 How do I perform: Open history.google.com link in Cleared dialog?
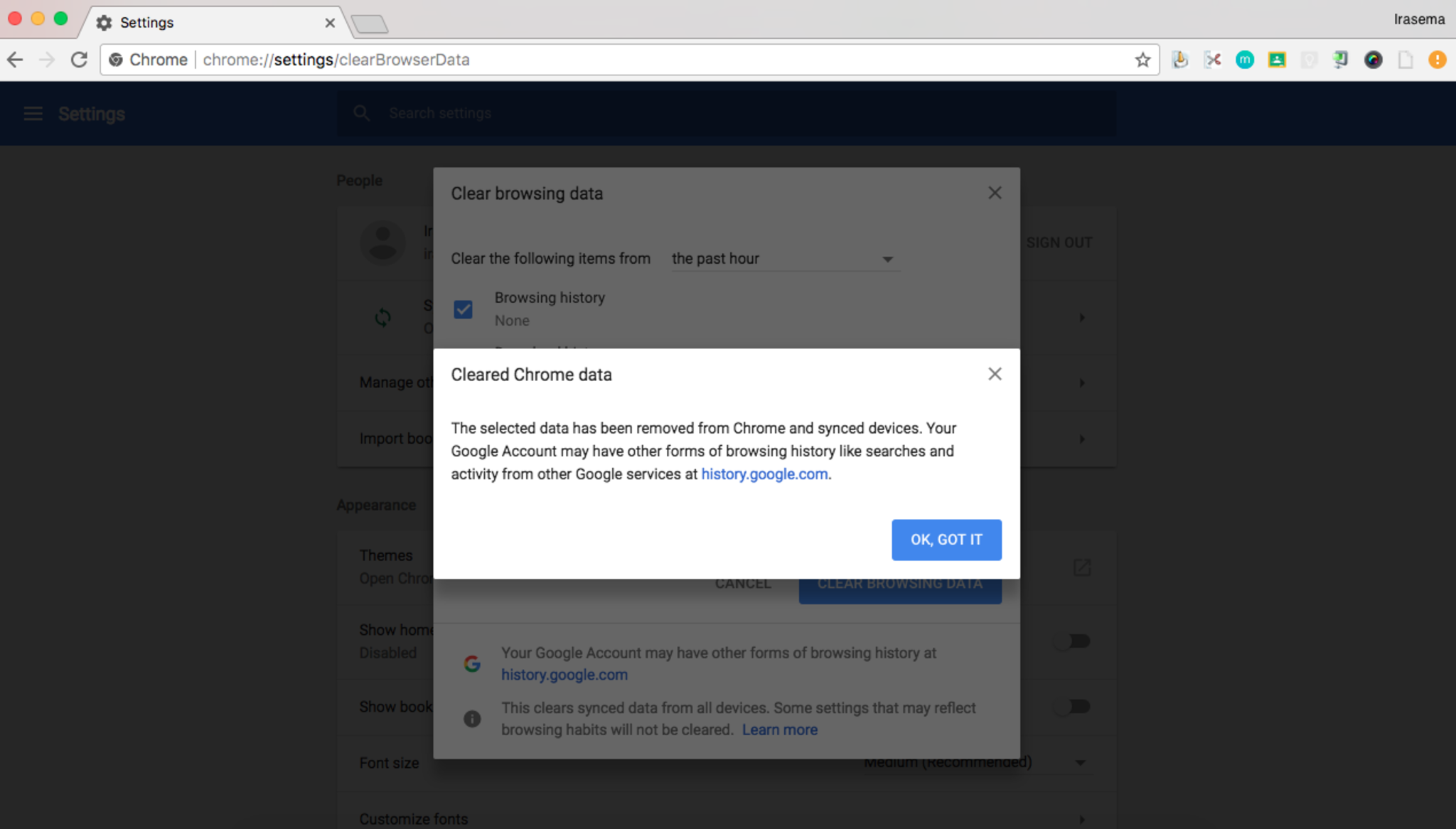(764, 474)
